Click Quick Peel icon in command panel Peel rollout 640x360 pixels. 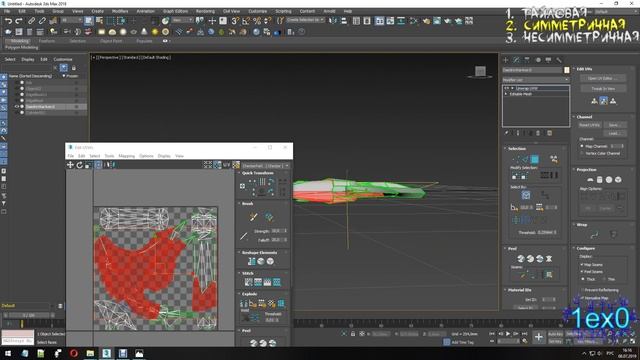point(521,259)
